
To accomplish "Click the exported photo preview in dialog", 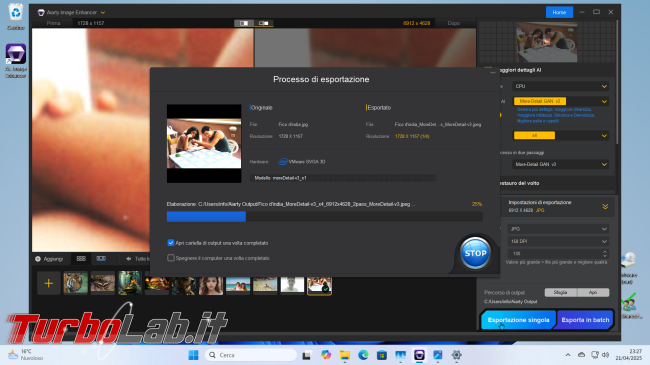I will pos(204,144).
